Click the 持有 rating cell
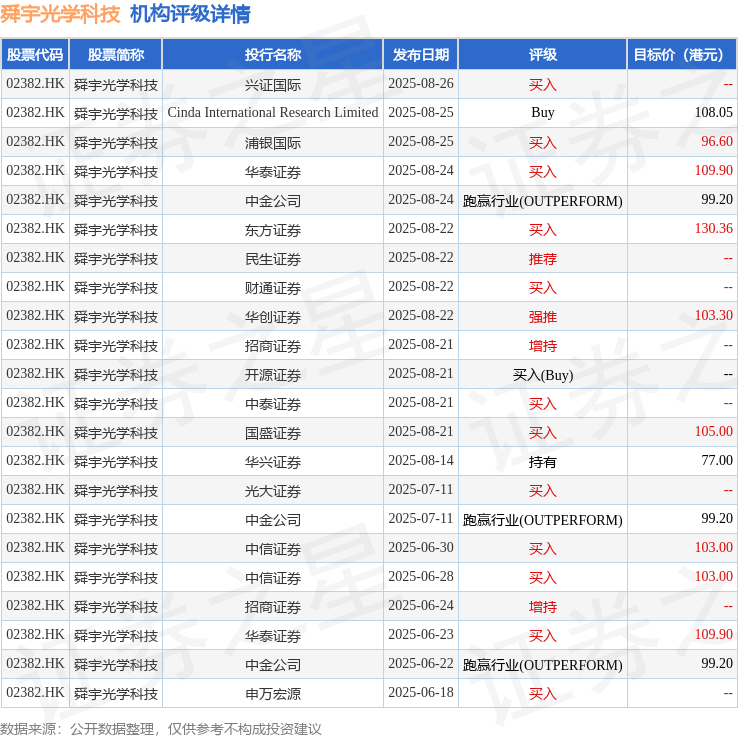The width and height of the screenshot is (738, 738). click(543, 462)
